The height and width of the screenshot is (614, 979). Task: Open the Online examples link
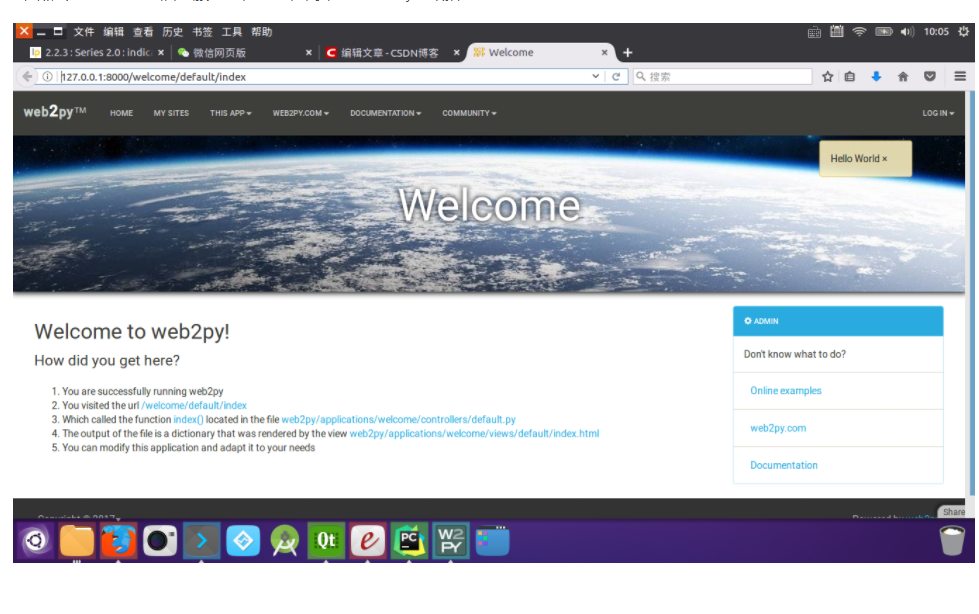click(785, 390)
